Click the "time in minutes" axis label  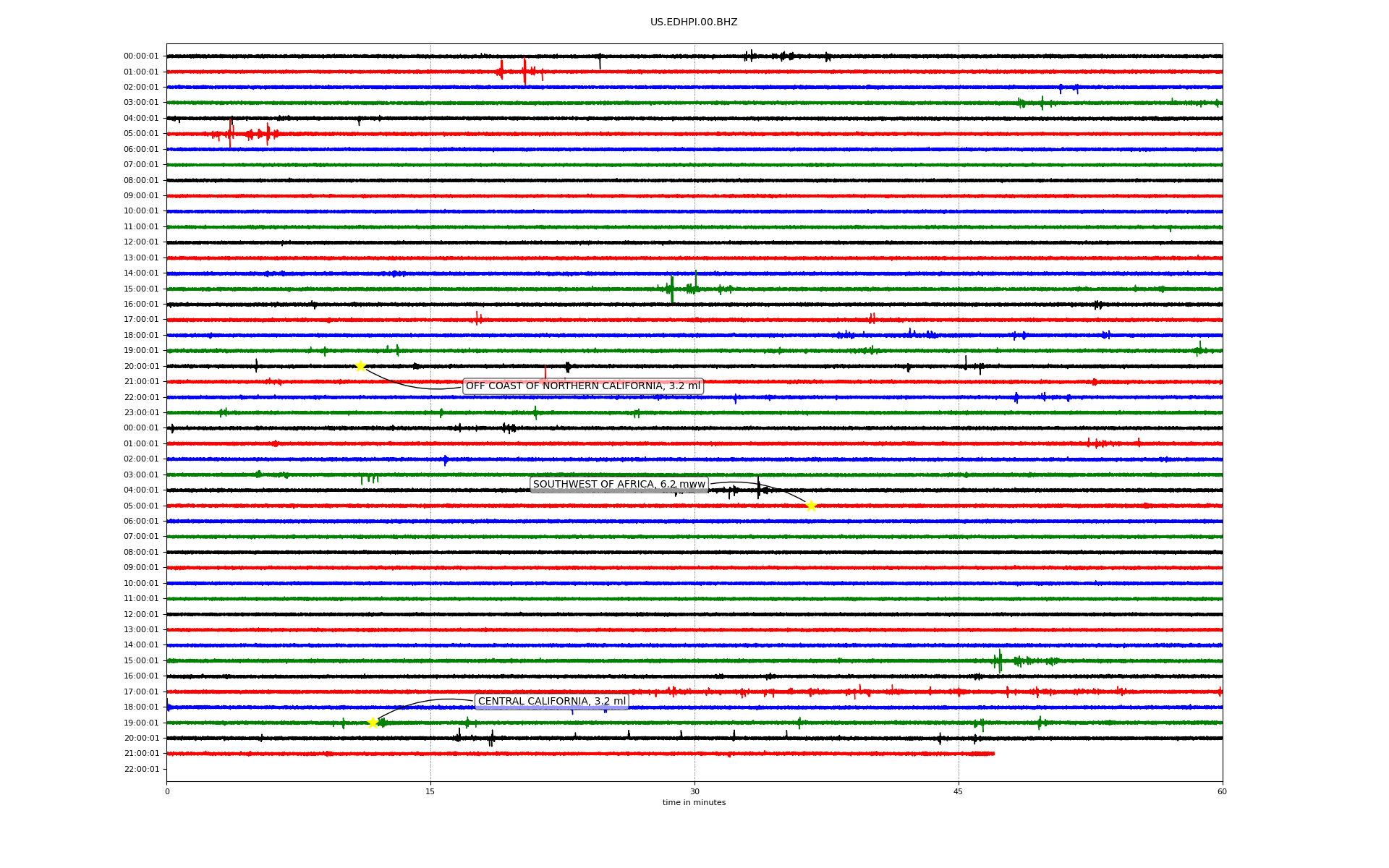click(694, 802)
